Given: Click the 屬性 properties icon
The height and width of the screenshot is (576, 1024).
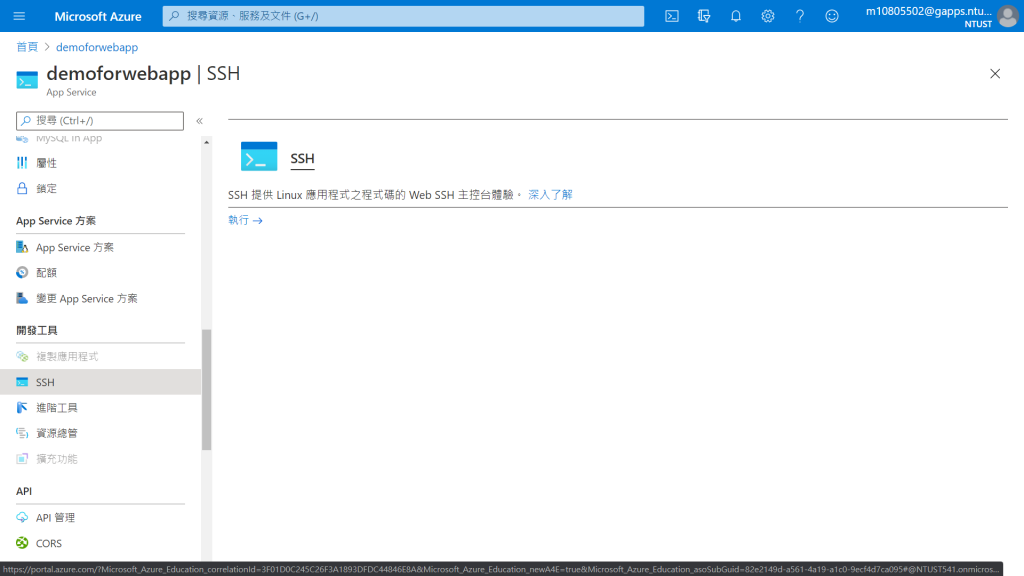Looking at the screenshot, I should click(22, 163).
